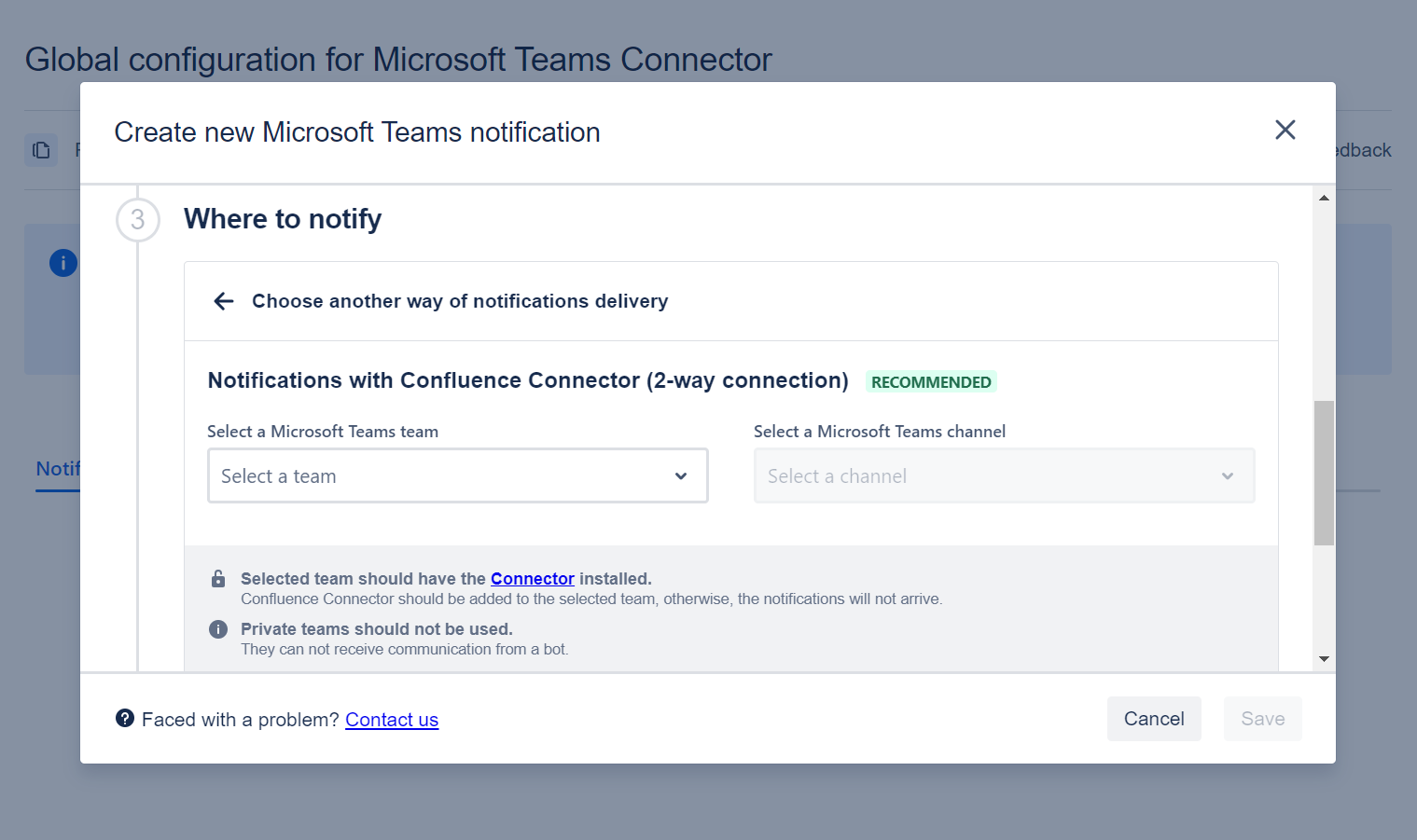Click the Save button
The height and width of the screenshot is (840, 1417).
point(1262,719)
